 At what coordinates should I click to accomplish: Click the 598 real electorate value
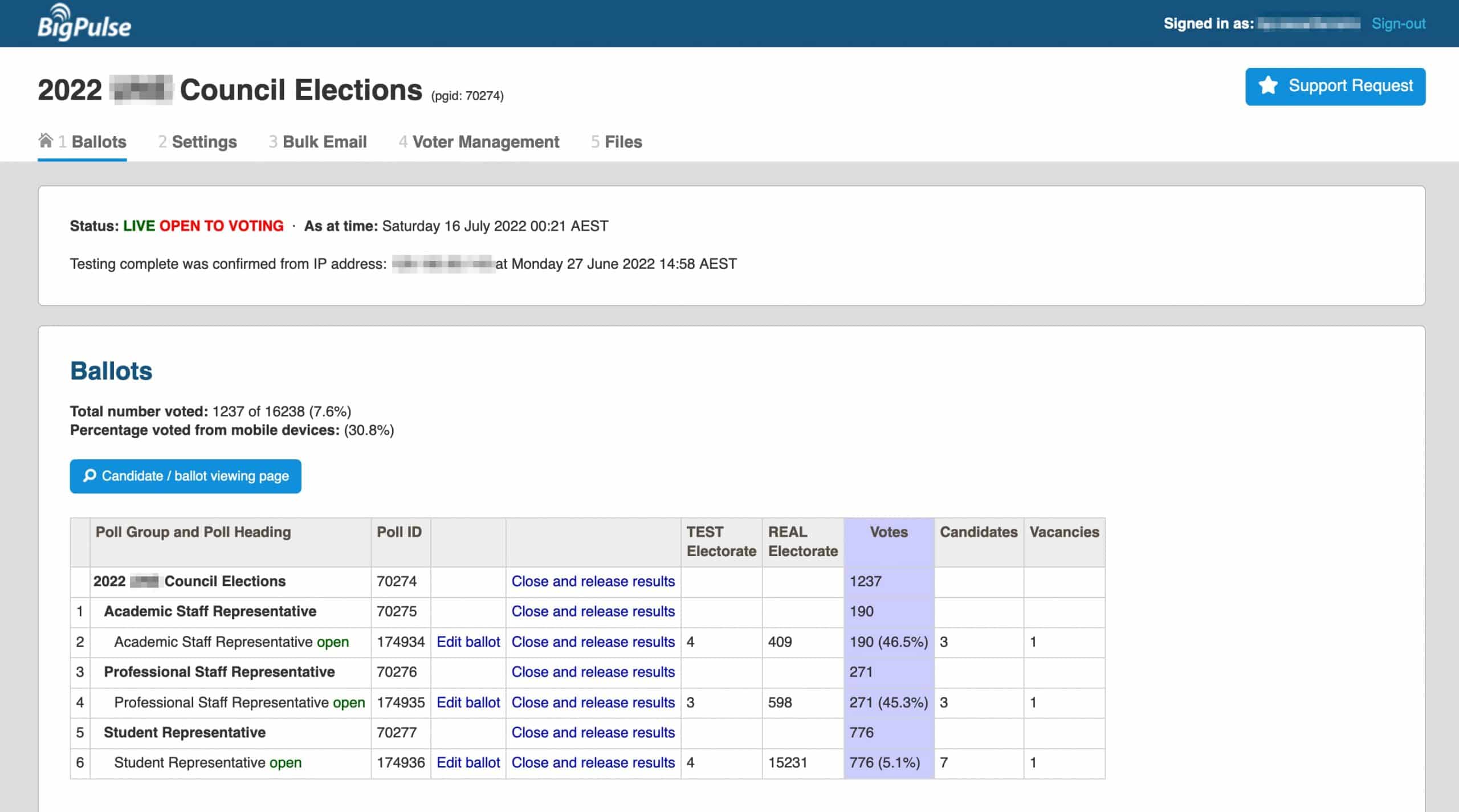(x=780, y=703)
